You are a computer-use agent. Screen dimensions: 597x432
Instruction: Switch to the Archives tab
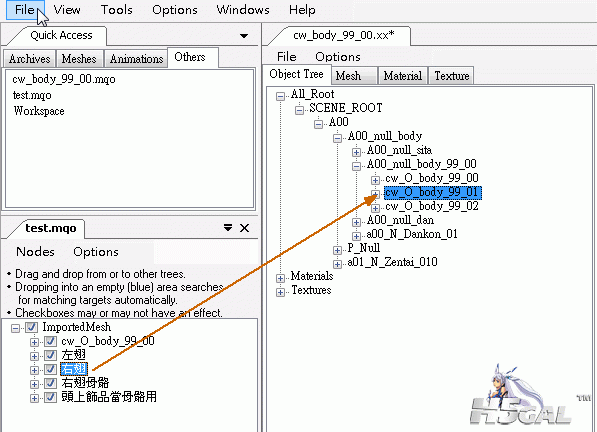(30, 59)
